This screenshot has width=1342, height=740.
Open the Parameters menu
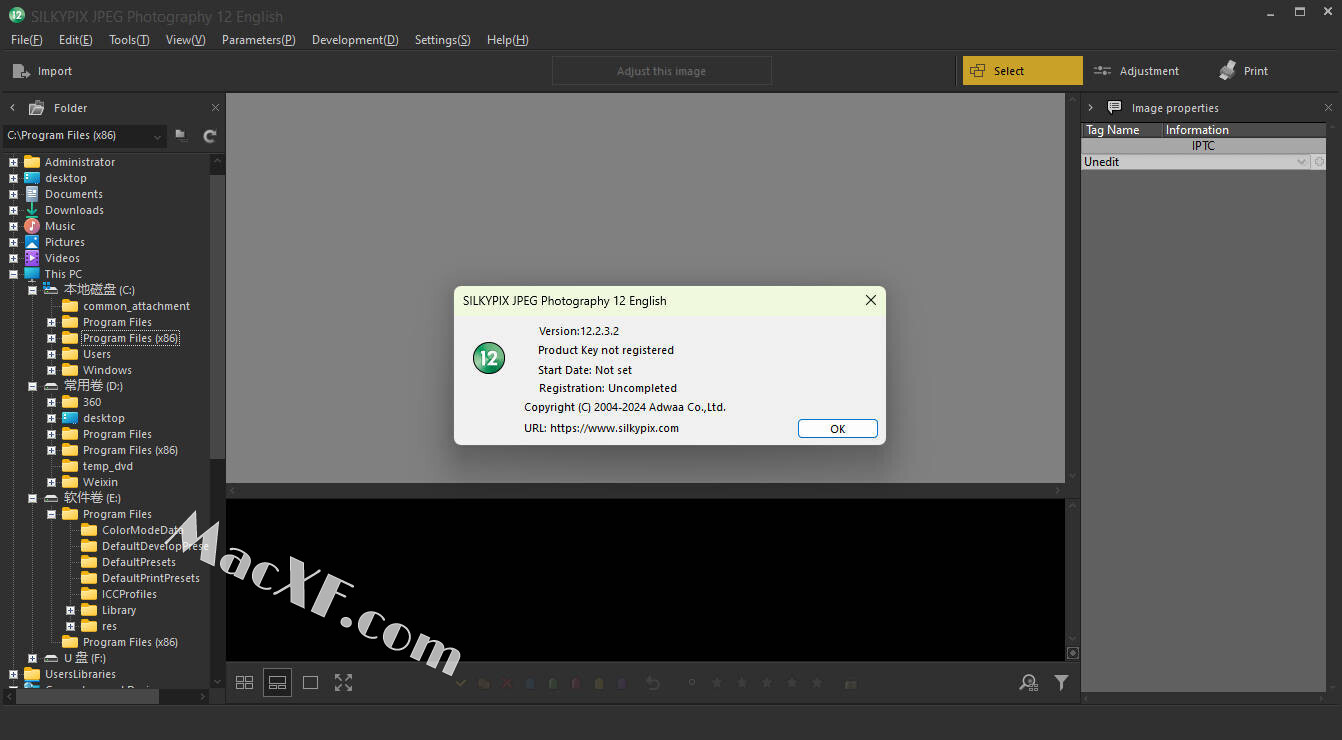[258, 40]
